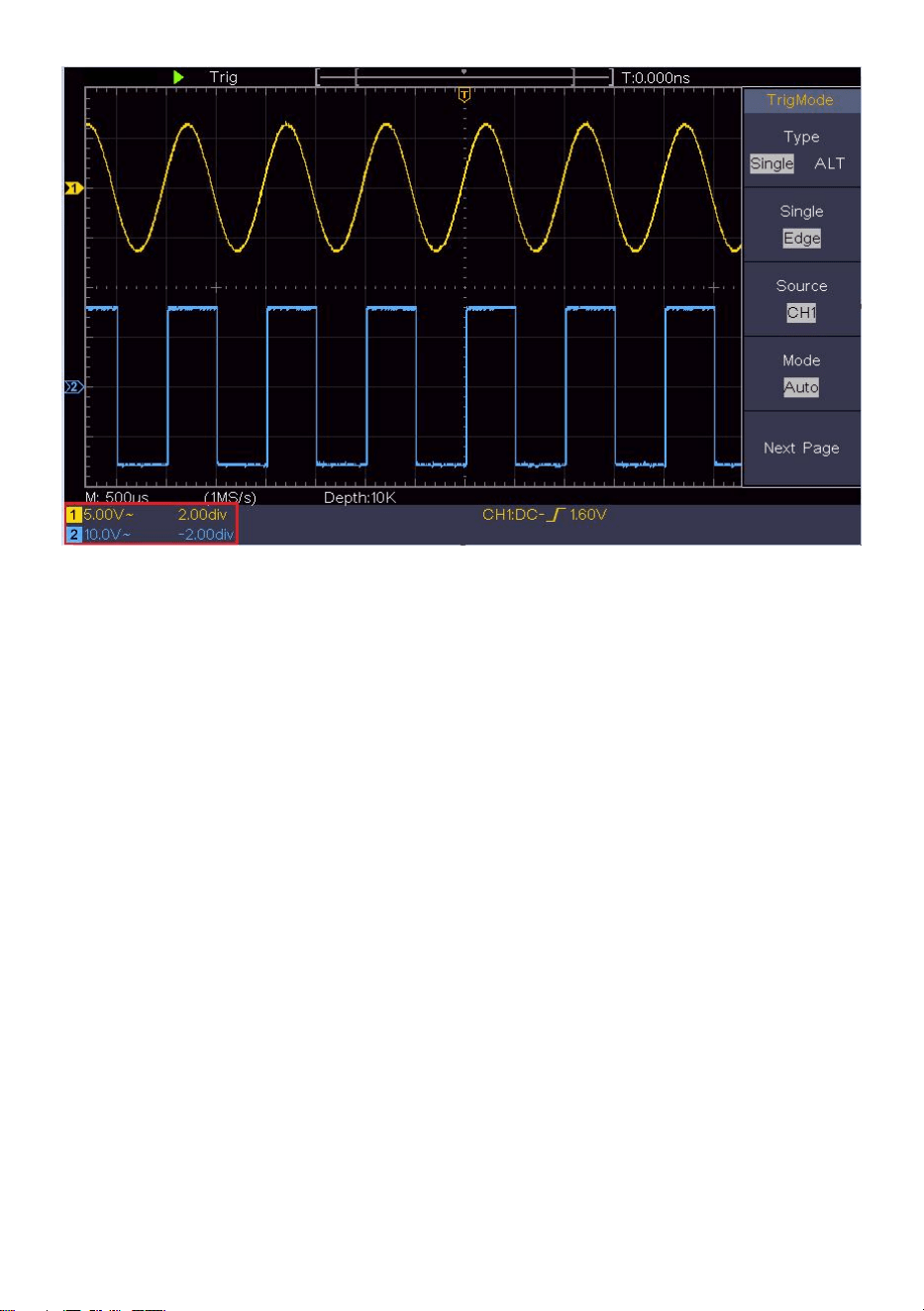The height and width of the screenshot is (1311, 924).
Task: Click the 5.00V~ channel 1 scale
Action: [109, 515]
